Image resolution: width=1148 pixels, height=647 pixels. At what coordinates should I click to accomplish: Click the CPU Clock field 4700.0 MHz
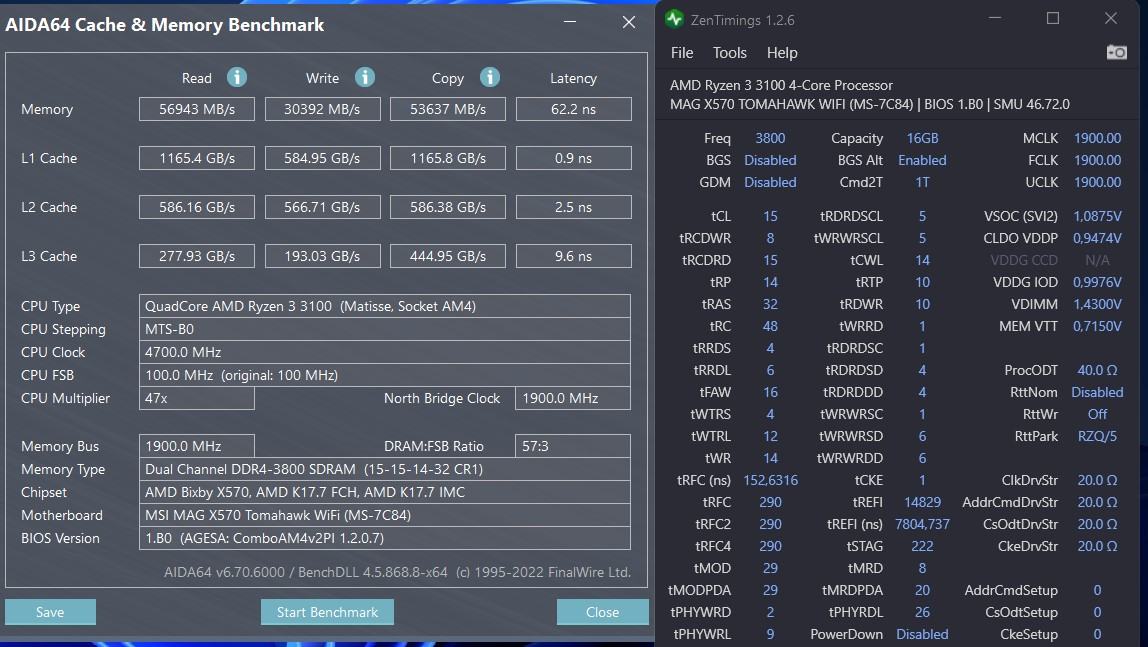(x=384, y=352)
